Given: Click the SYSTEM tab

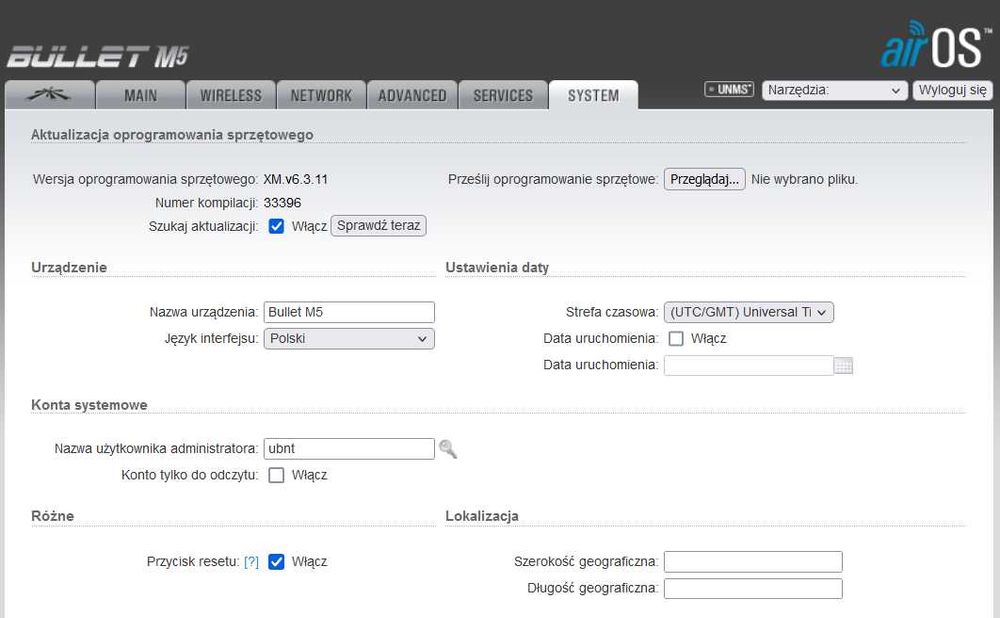Looking at the screenshot, I should 593,95.
